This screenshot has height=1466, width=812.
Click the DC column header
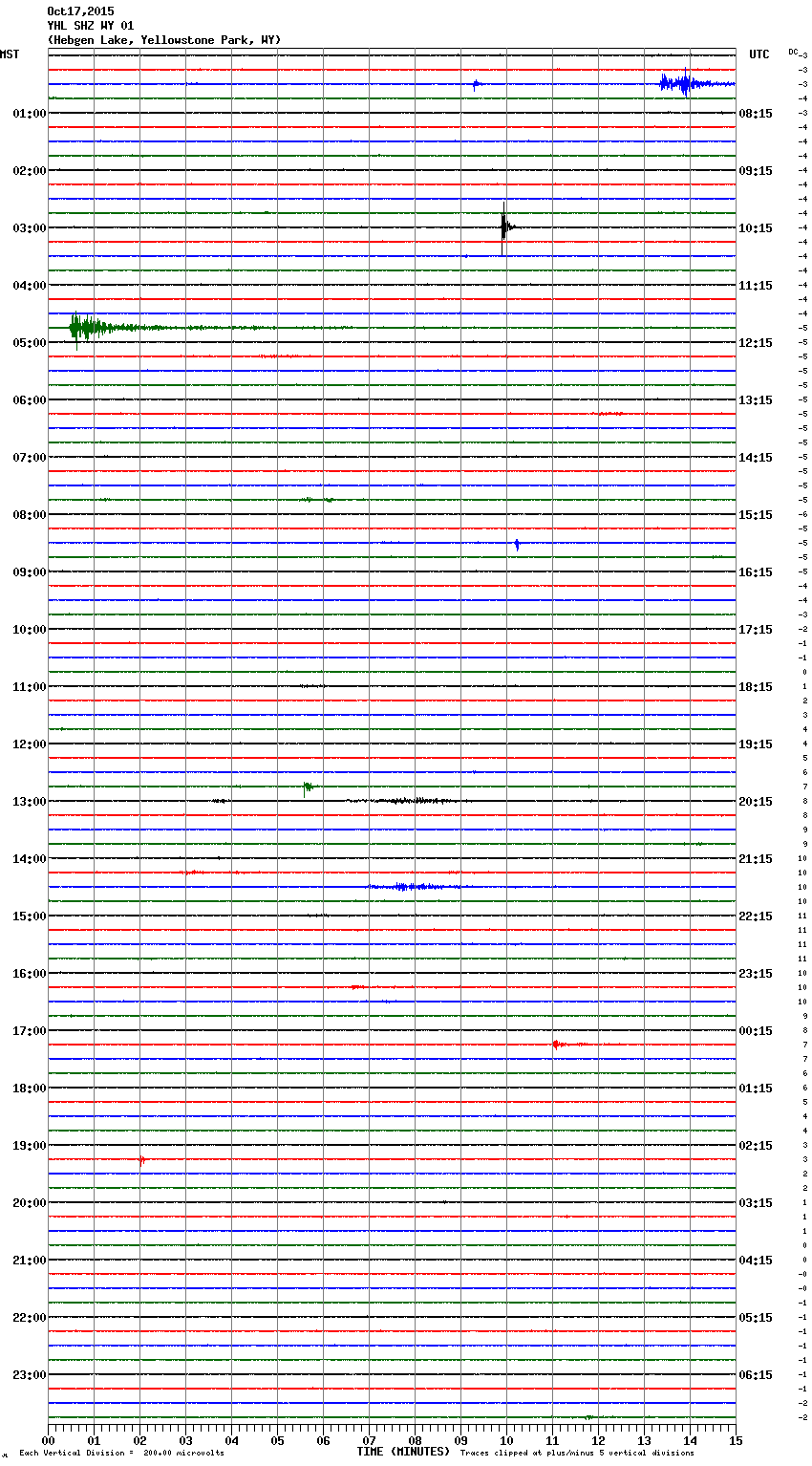click(793, 52)
